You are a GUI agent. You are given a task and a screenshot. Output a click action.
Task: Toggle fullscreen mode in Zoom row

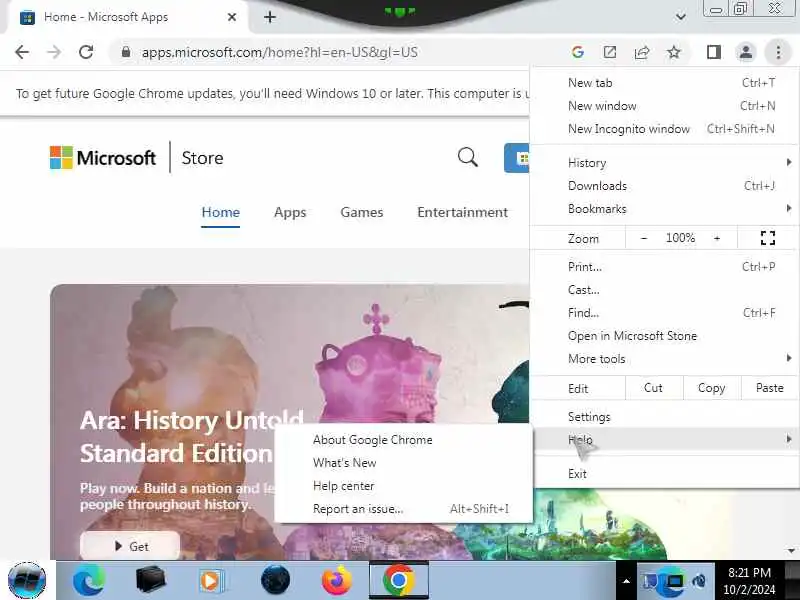pyautogui.click(x=767, y=238)
